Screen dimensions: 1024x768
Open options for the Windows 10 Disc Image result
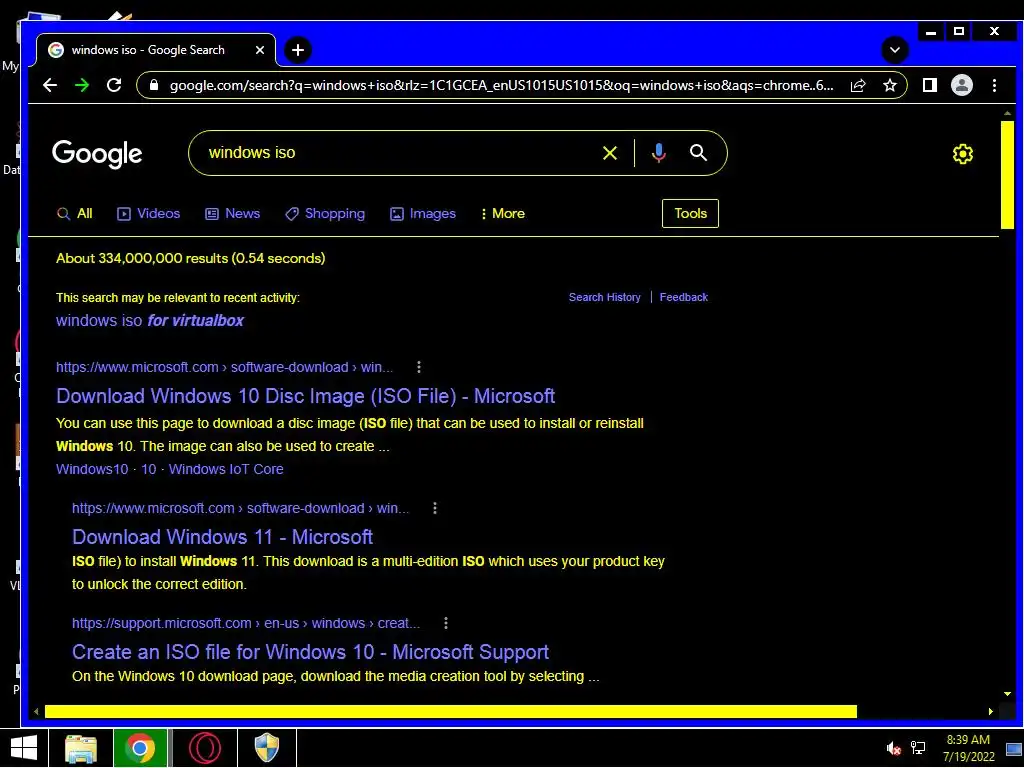pos(419,367)
